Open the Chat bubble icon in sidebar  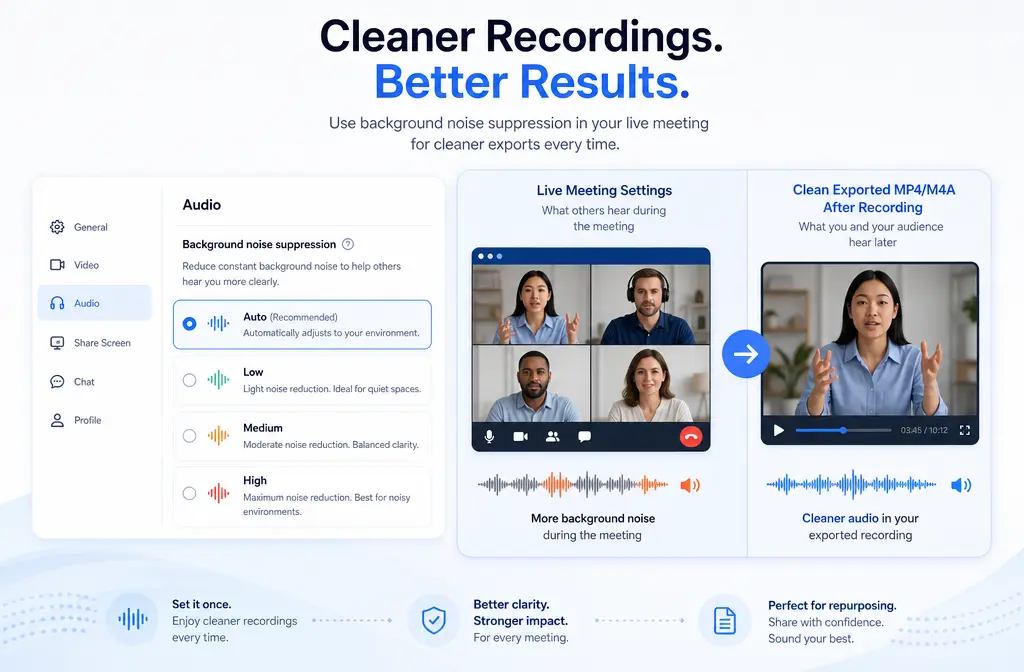pos(57,381)
